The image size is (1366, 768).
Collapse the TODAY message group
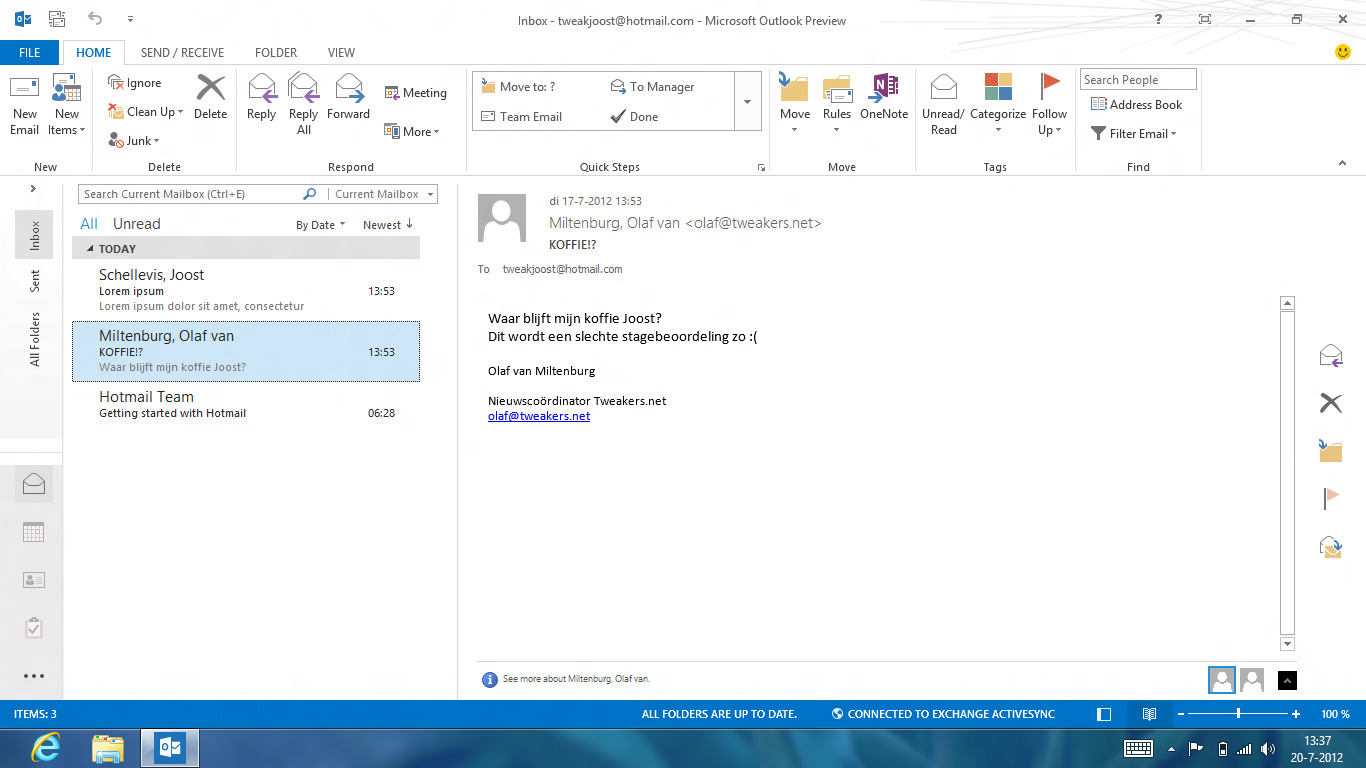click(x=91, y=249)
